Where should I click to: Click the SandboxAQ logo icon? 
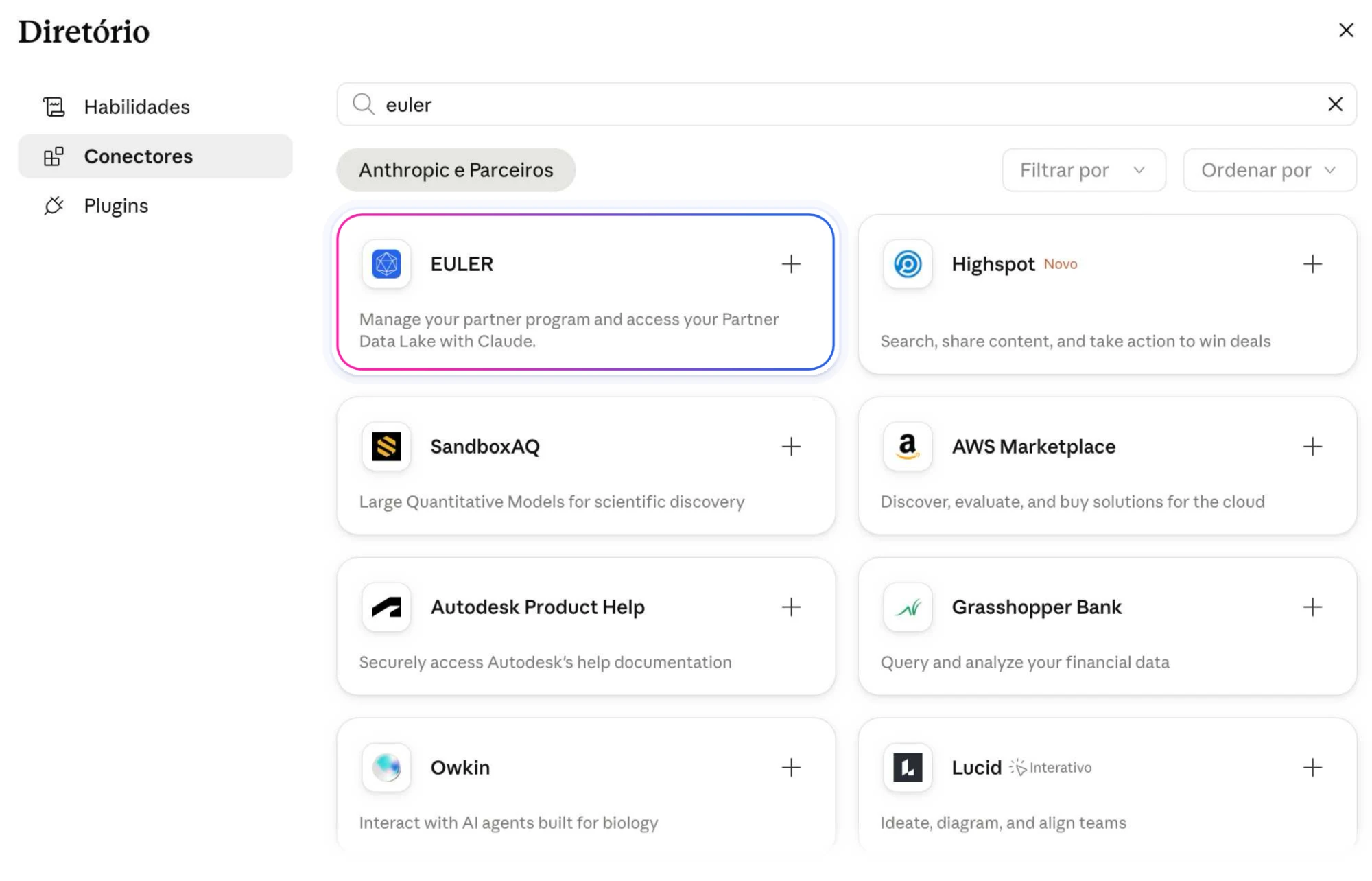(x=386, y=447)
